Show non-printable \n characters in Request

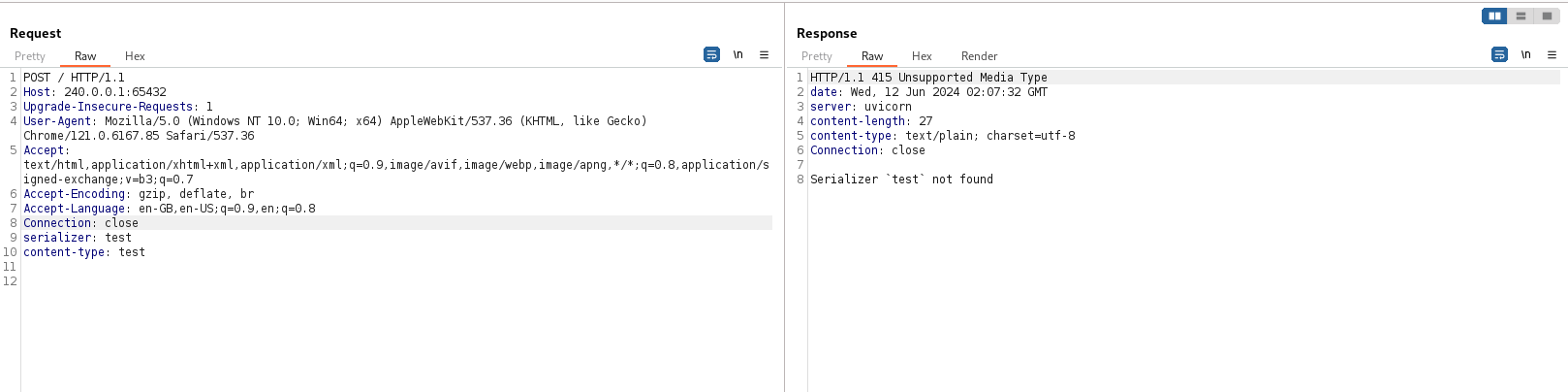tap(737, 55)
